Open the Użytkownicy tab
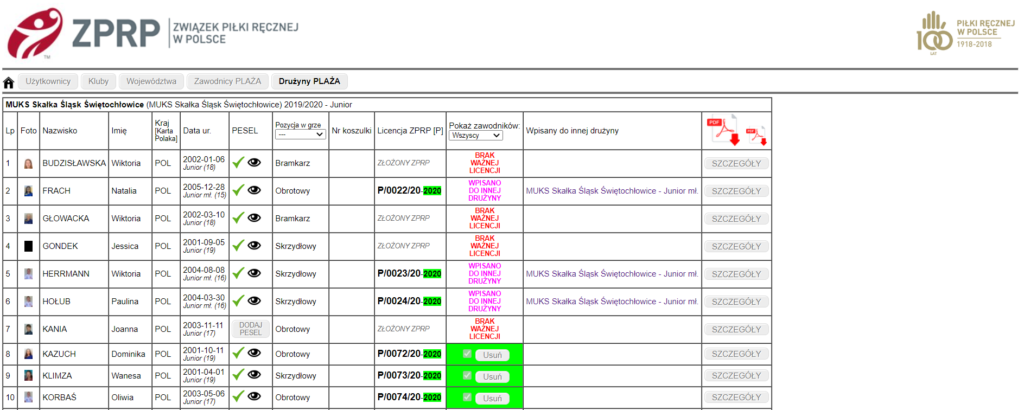1024x410 pixels. click(48, 82)
